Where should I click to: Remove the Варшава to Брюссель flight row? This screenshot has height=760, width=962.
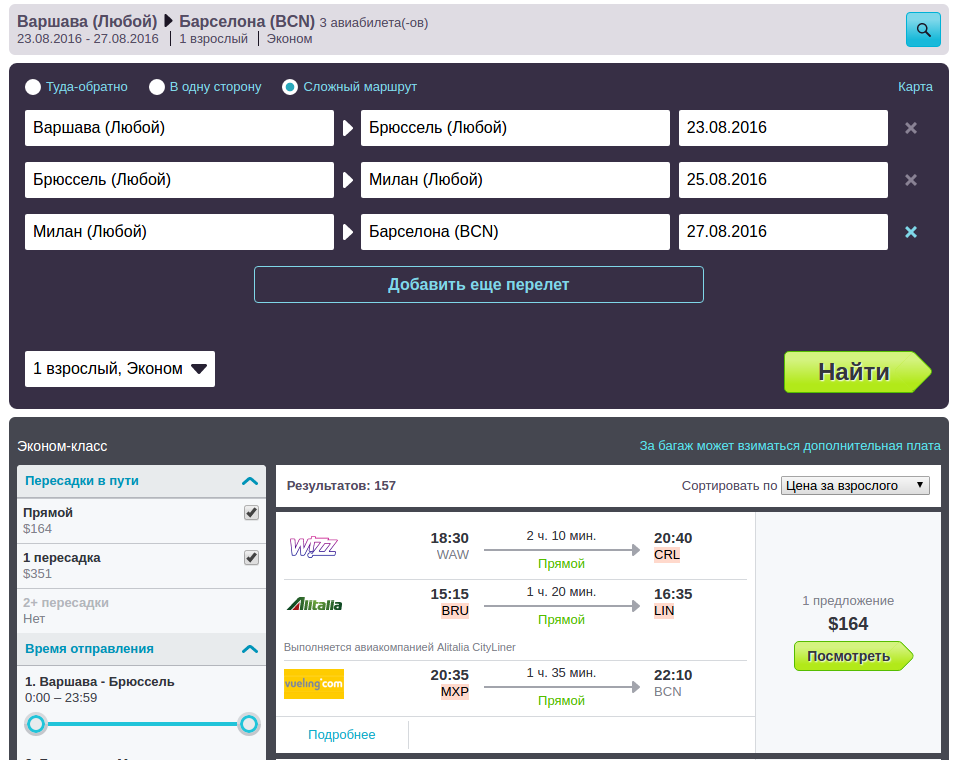pyautogui.click(x=911, y=128)
